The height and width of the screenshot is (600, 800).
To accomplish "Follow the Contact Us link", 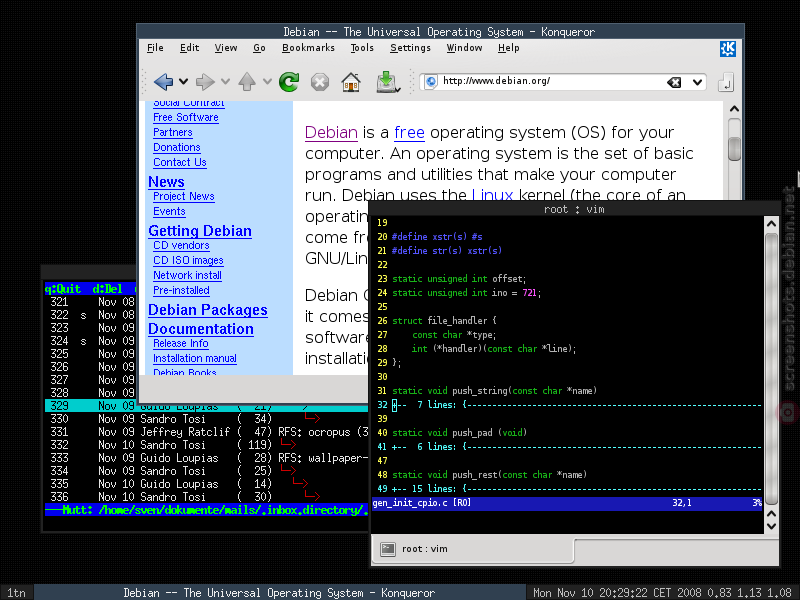I will click(x=180, y=162).
